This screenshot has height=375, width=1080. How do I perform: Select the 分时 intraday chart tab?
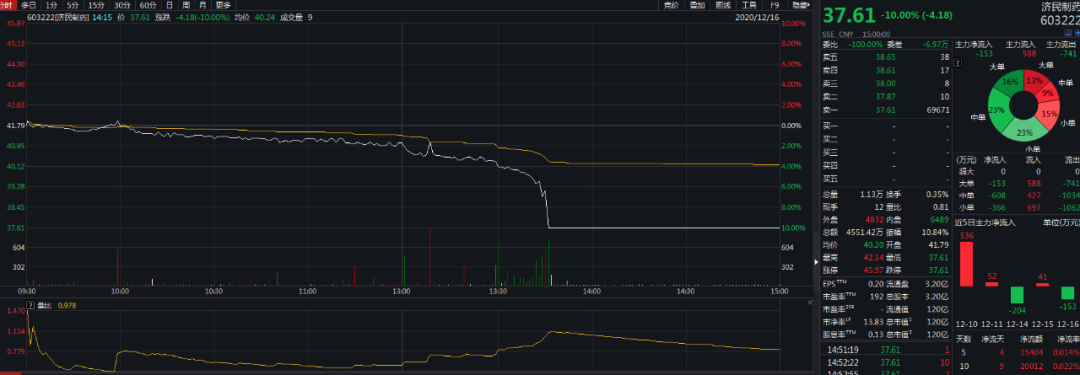8,5
